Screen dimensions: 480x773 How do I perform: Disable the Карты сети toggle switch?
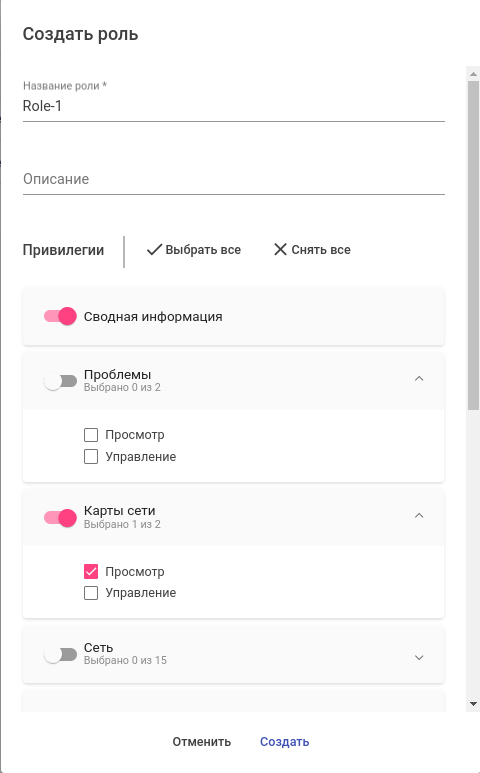coord(60,518)
